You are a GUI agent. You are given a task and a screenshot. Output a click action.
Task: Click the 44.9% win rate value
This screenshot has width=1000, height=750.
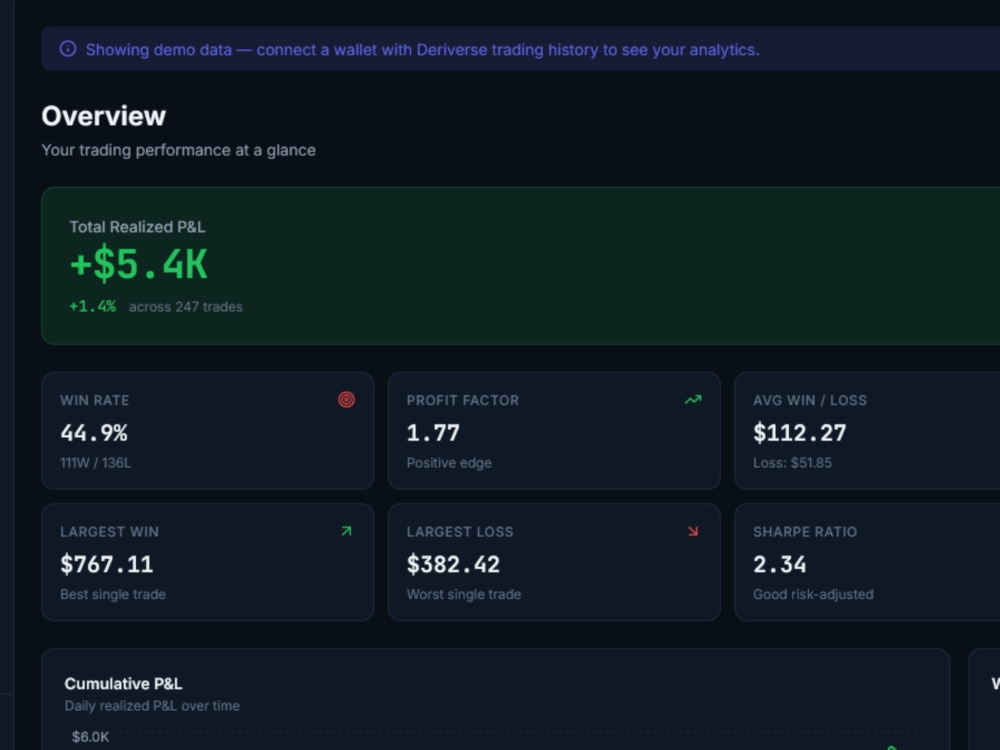coord(94,433)
